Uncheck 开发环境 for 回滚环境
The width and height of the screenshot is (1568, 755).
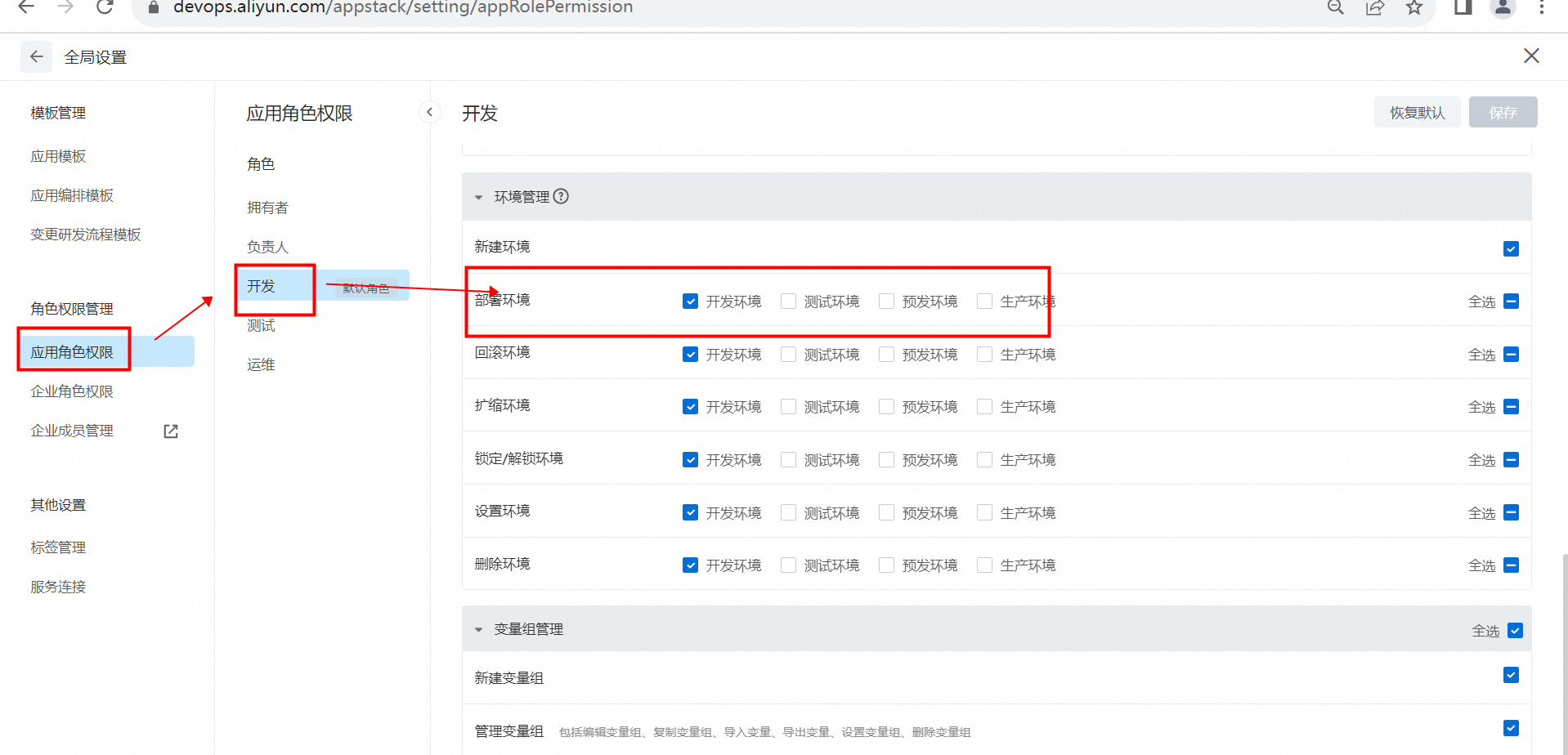[x=691, y=355]
